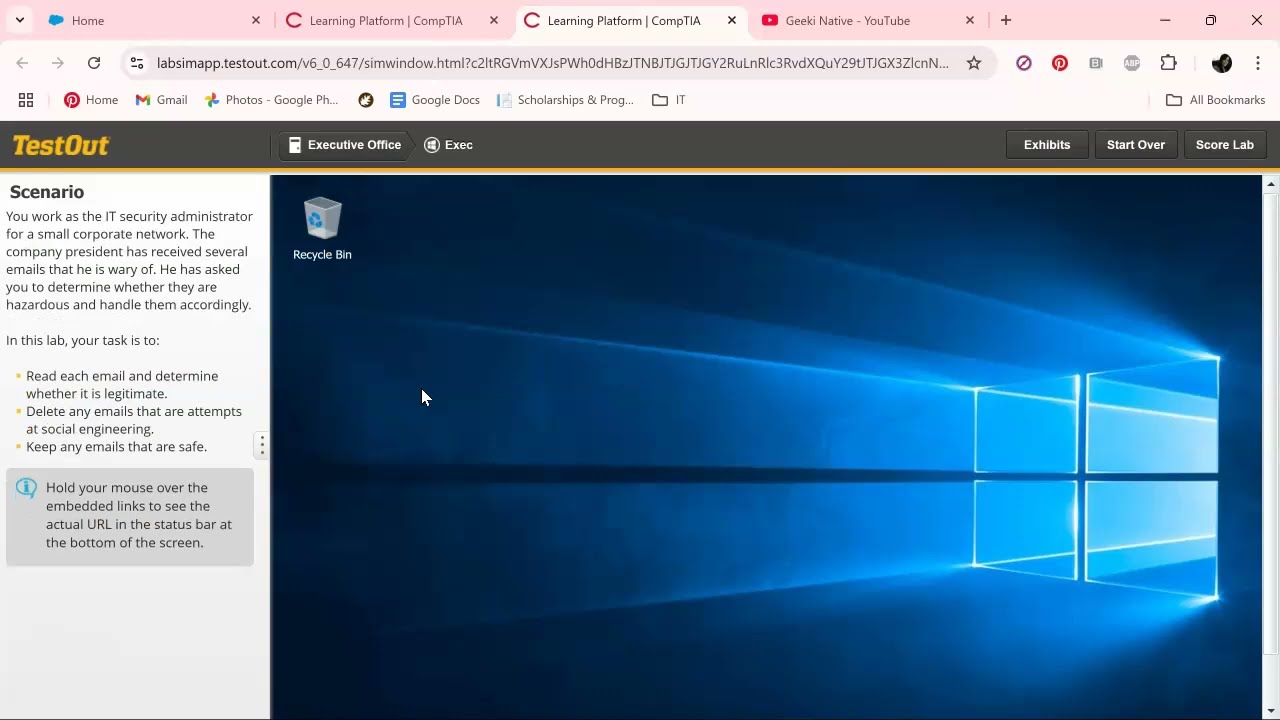The height and width of the screenshot is (720, 1280).
Task: Open the Extensions puzzle menu
Action: [x=1168, y=63]
